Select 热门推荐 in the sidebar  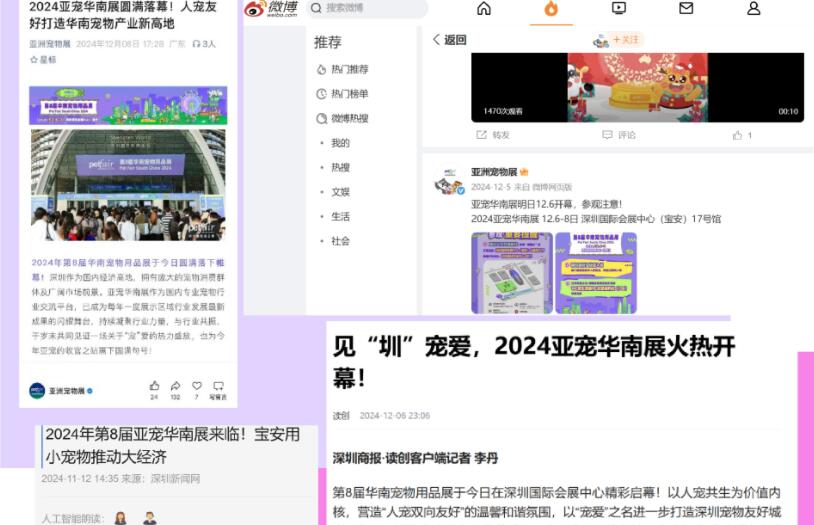pos(342,70)
